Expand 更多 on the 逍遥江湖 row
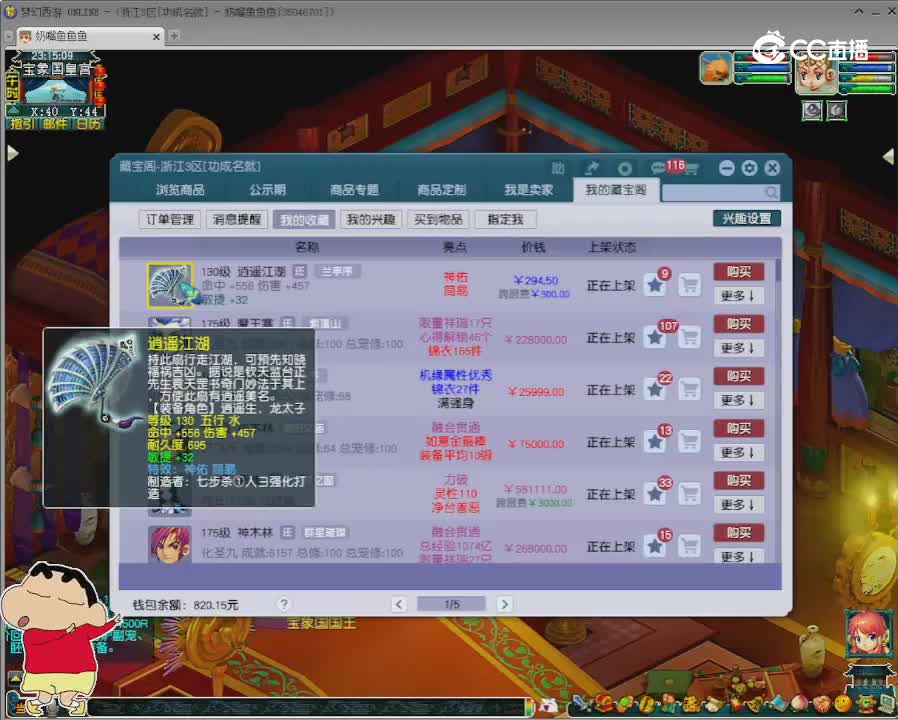 point(739,296)
